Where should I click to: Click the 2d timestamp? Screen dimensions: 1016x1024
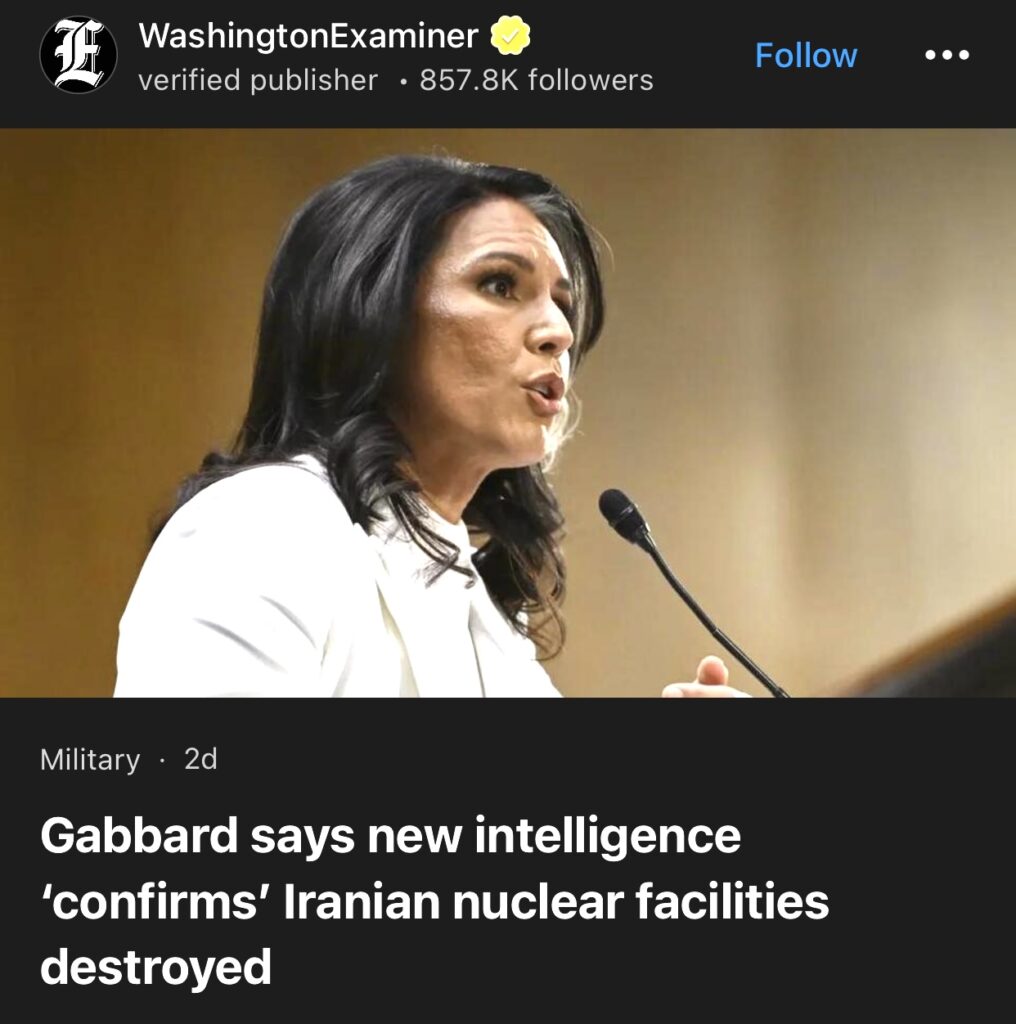click(200, 759)
